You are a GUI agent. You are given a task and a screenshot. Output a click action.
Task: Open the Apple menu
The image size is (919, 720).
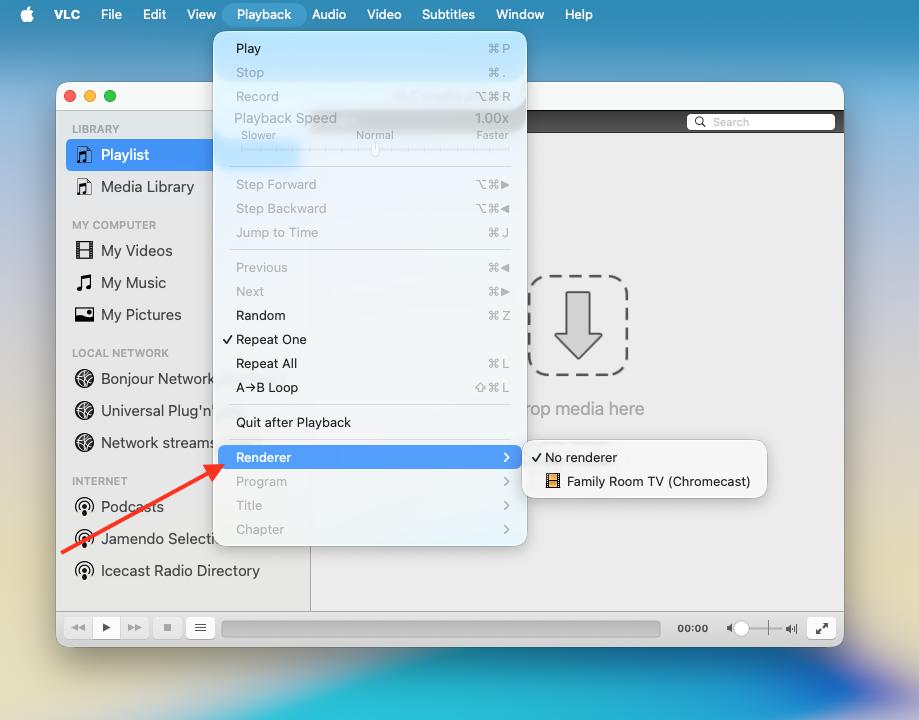coord(27,14)
